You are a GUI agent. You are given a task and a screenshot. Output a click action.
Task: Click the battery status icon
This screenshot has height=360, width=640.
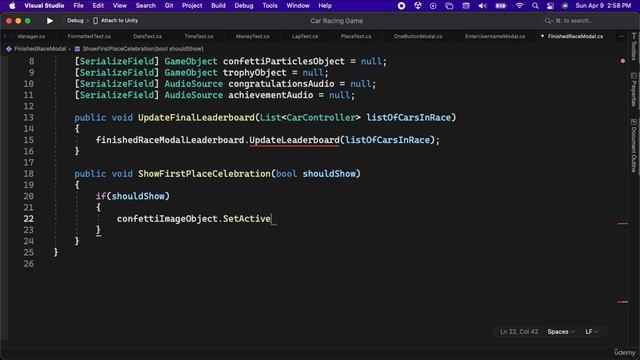point(501,6)
